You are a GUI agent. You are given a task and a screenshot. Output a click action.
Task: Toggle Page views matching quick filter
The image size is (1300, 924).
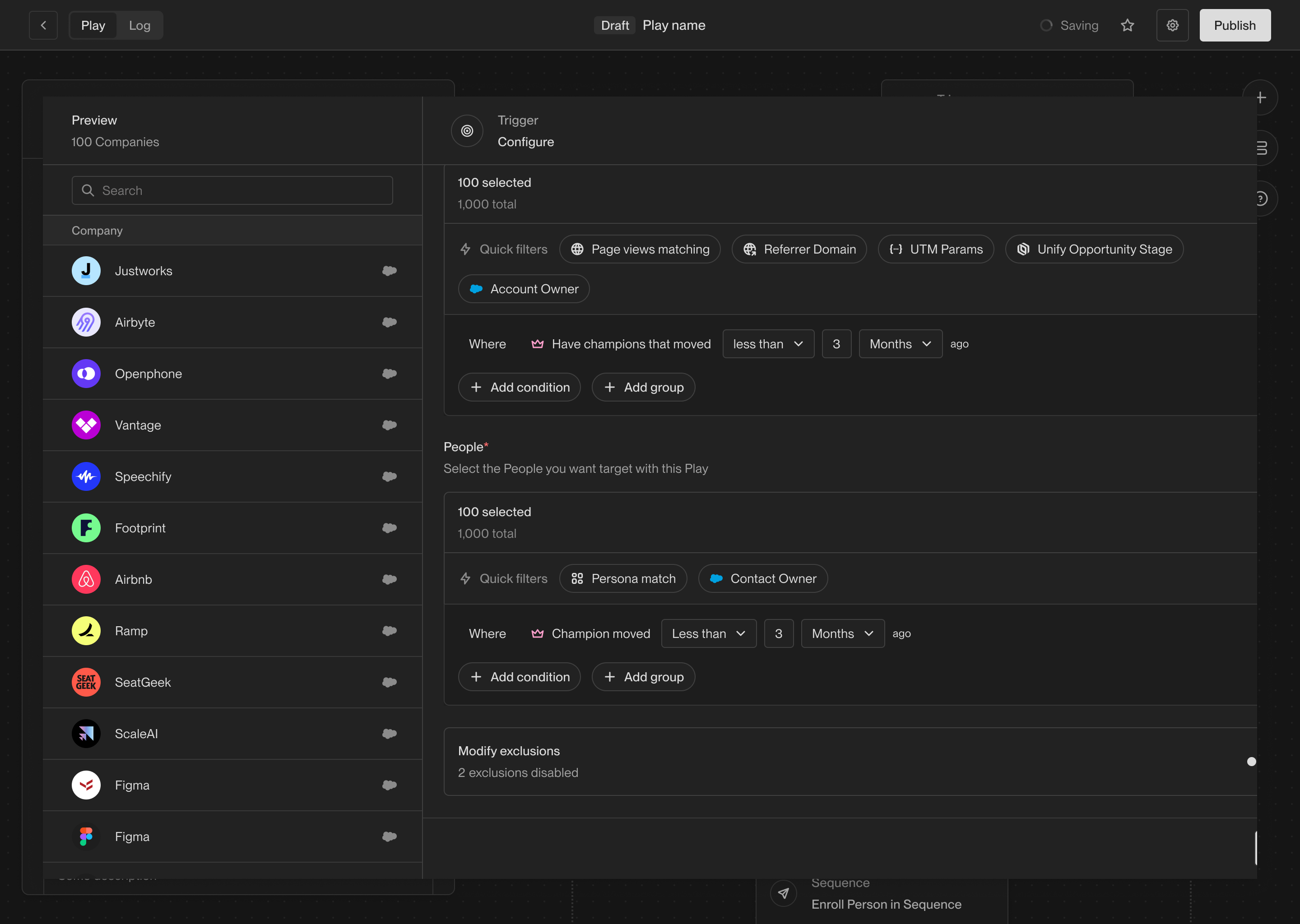pyautogui.click(x=640, y=249)
